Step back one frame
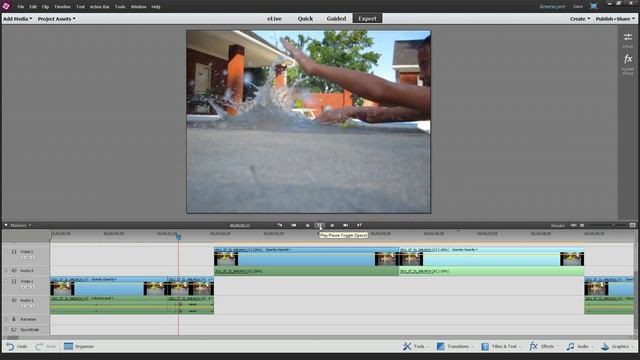 tap(307, 225)
